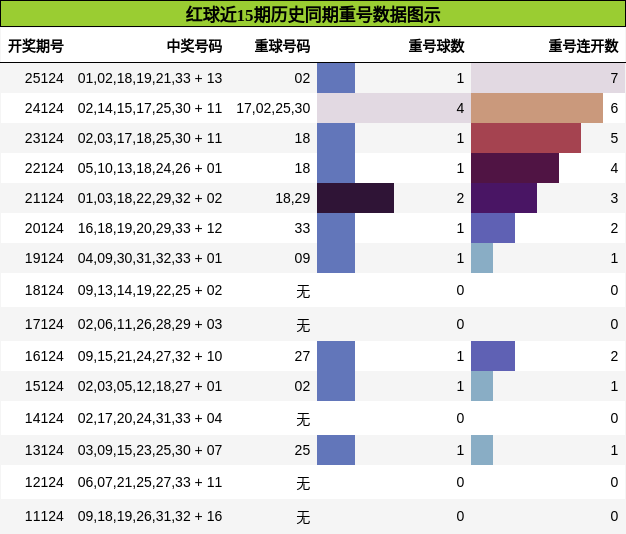Click the title 红球近15期历史同期重号数据图示
Screen dimensions: 626x534
click(313, 15)
